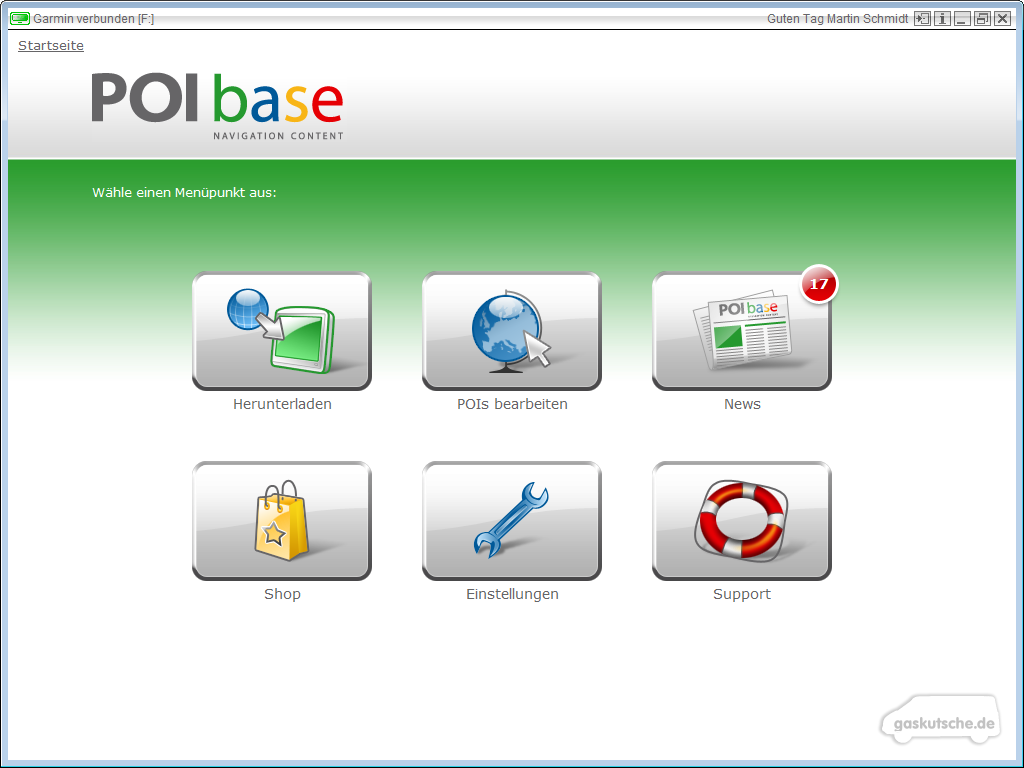Image resolution: width=1024 pixels, height=768 pixels.
Task: Open the info icon in title bar
Action: pyautogui.click(x=942, y=18)
